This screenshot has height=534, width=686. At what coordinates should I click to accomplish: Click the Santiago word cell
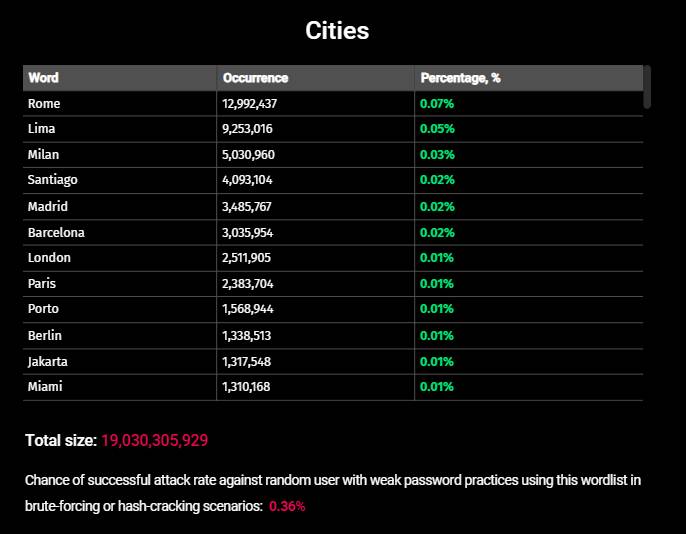point(52,180)
